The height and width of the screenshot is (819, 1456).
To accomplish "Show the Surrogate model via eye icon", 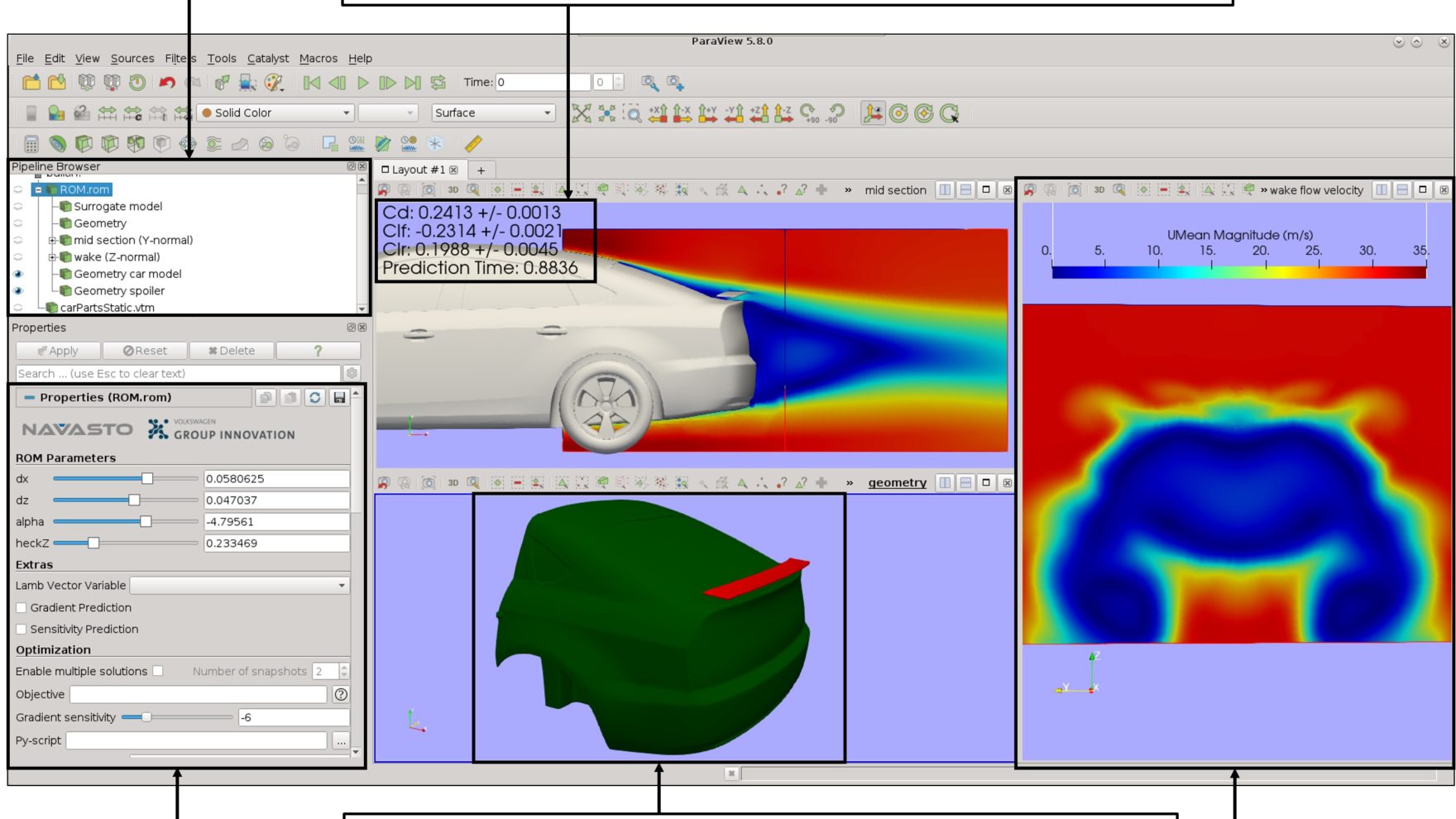I will [18, 206].
